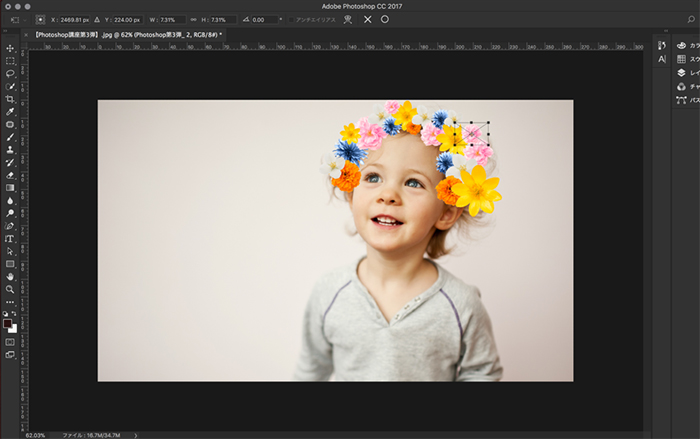Toggle relative positioning triangle icon

(x=97, y=20)
